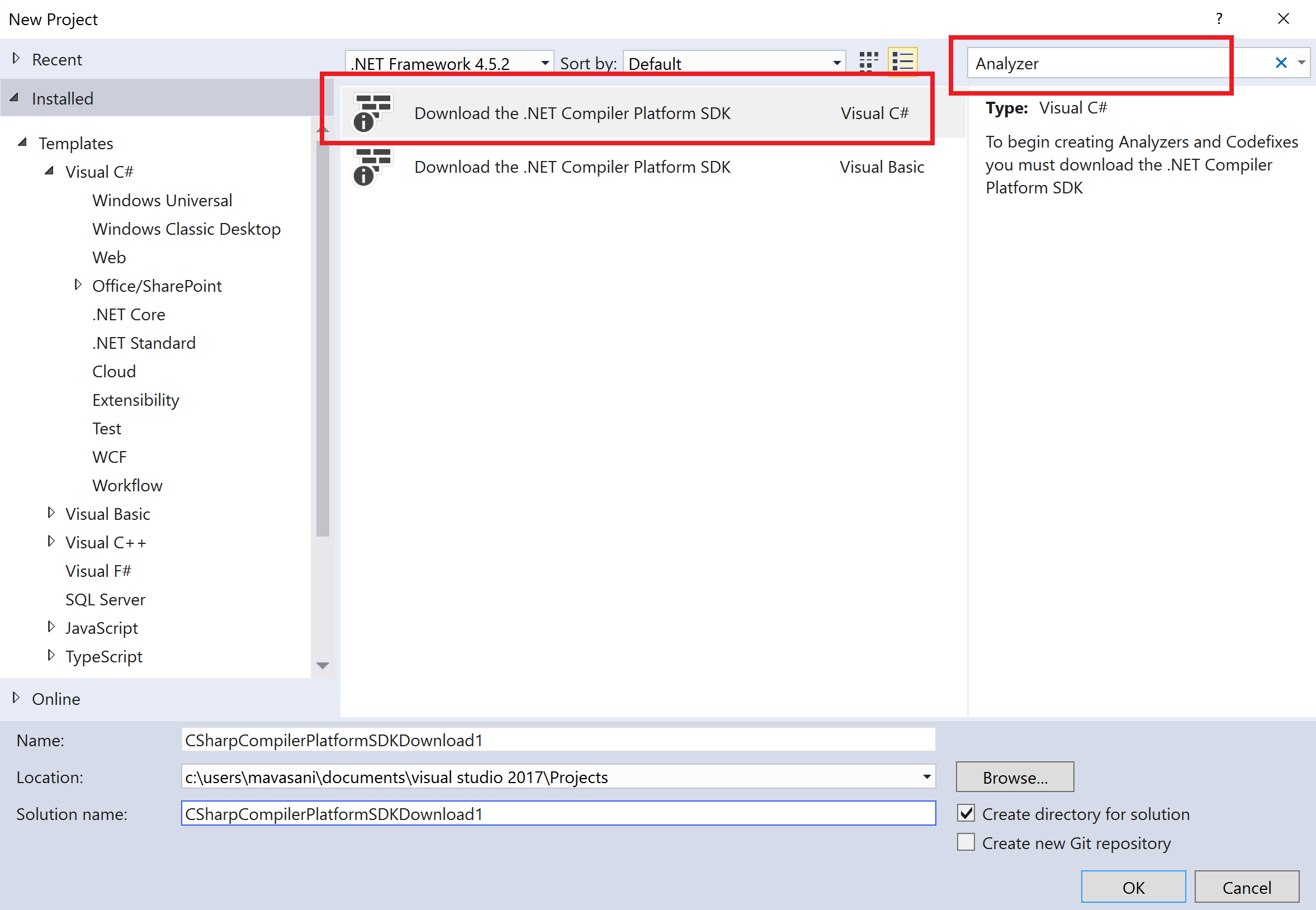Select the Web template category
This screenshot has width=1316, height=910.
tap(109, 257)
